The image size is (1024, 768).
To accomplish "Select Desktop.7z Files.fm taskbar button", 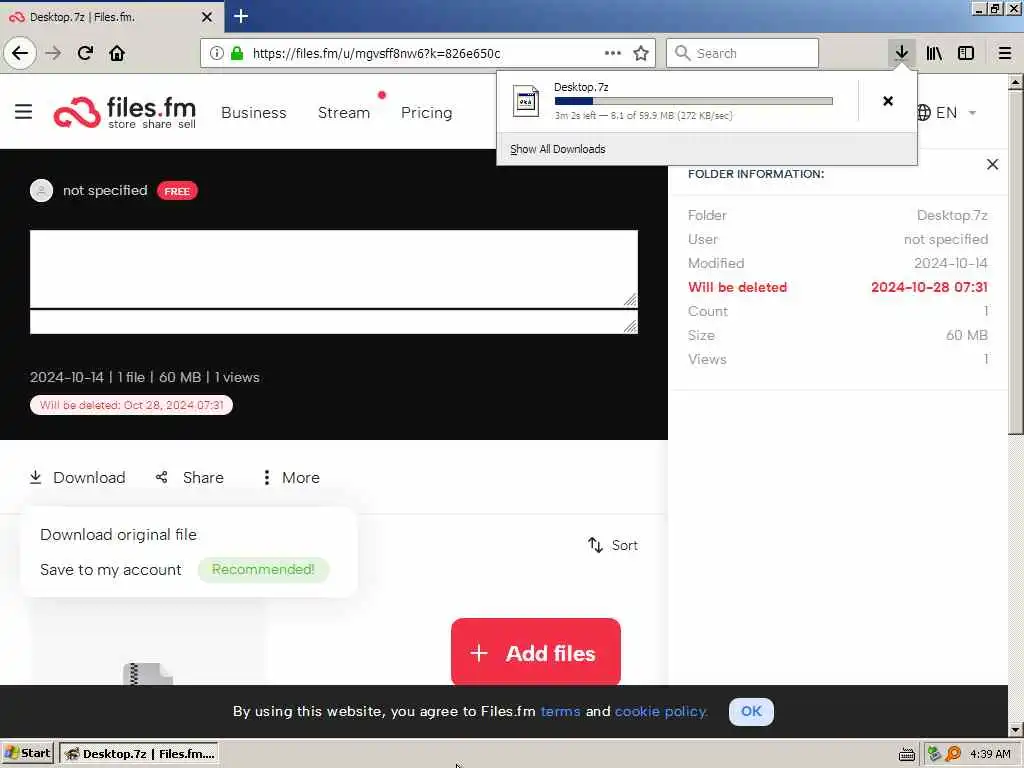I will click(x=139, y=754).
